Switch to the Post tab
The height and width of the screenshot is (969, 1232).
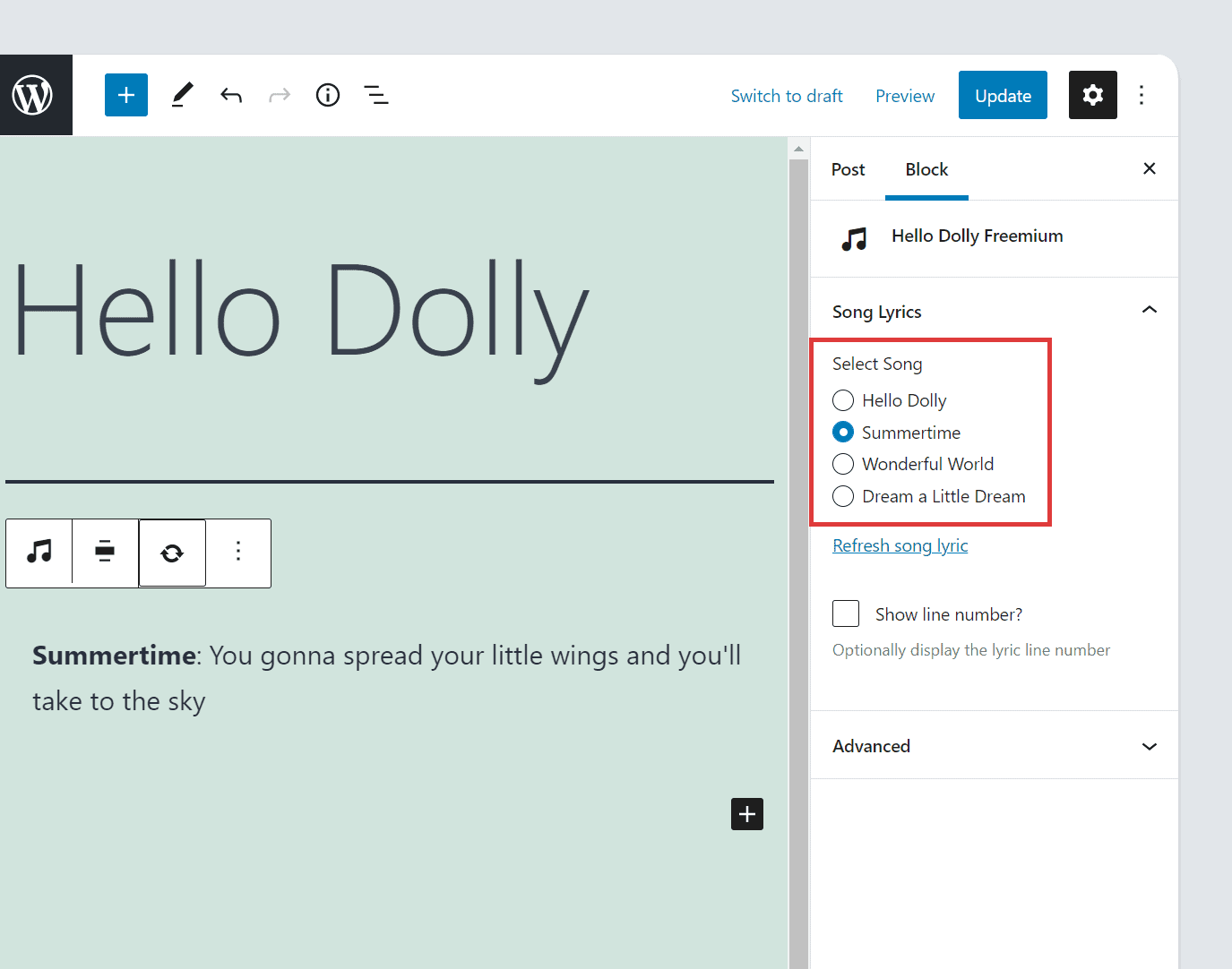pyautogui.click(x=848, y=169)
